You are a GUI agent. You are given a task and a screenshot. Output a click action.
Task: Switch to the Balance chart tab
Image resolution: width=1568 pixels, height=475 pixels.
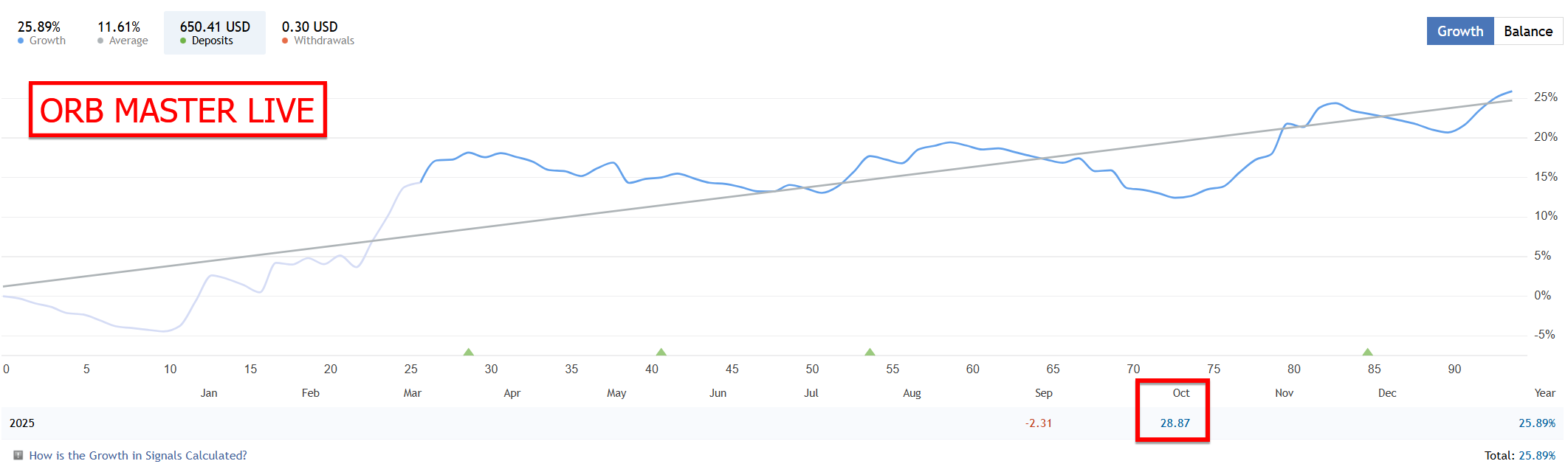[x=1528, y=32]
